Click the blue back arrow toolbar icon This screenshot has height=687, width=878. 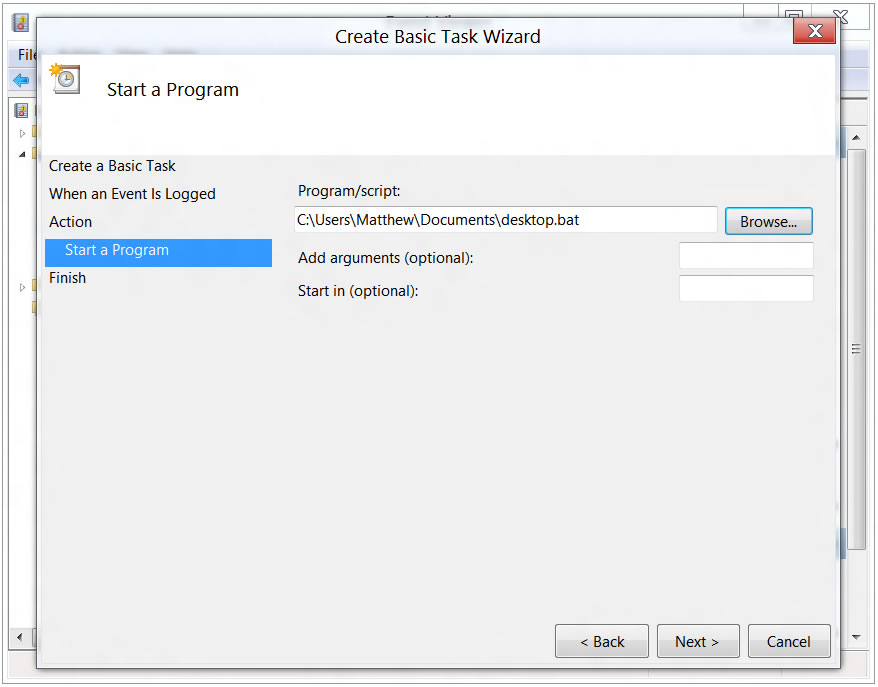coord(20,80)
